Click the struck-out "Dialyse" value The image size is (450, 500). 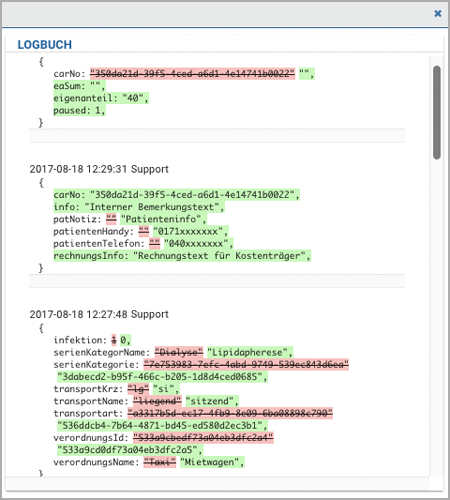(x=179, y=352)
